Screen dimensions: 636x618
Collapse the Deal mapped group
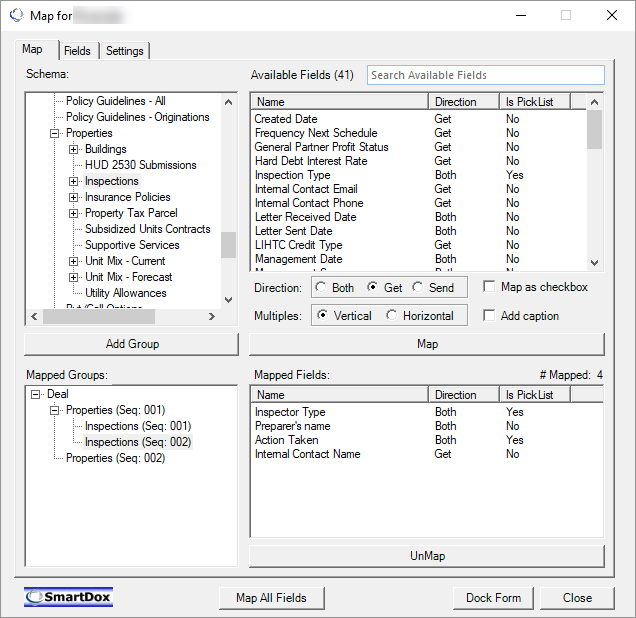coord(36,394)
